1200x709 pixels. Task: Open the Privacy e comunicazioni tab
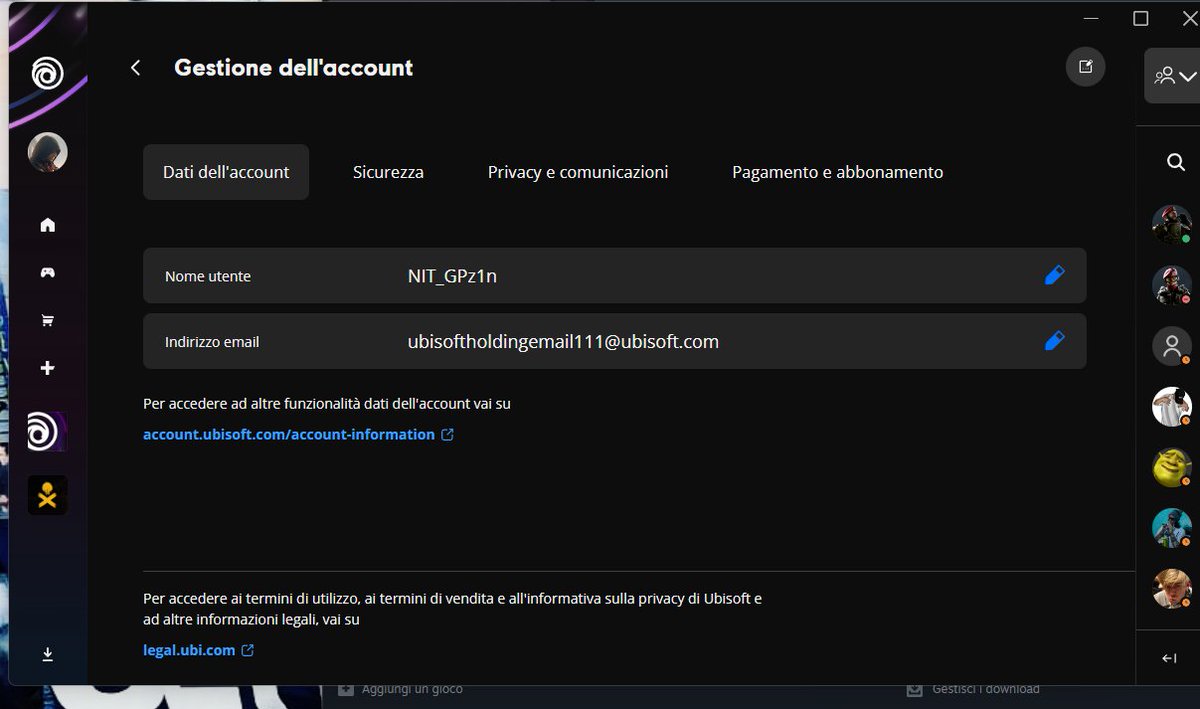click(x=578, y=172)
